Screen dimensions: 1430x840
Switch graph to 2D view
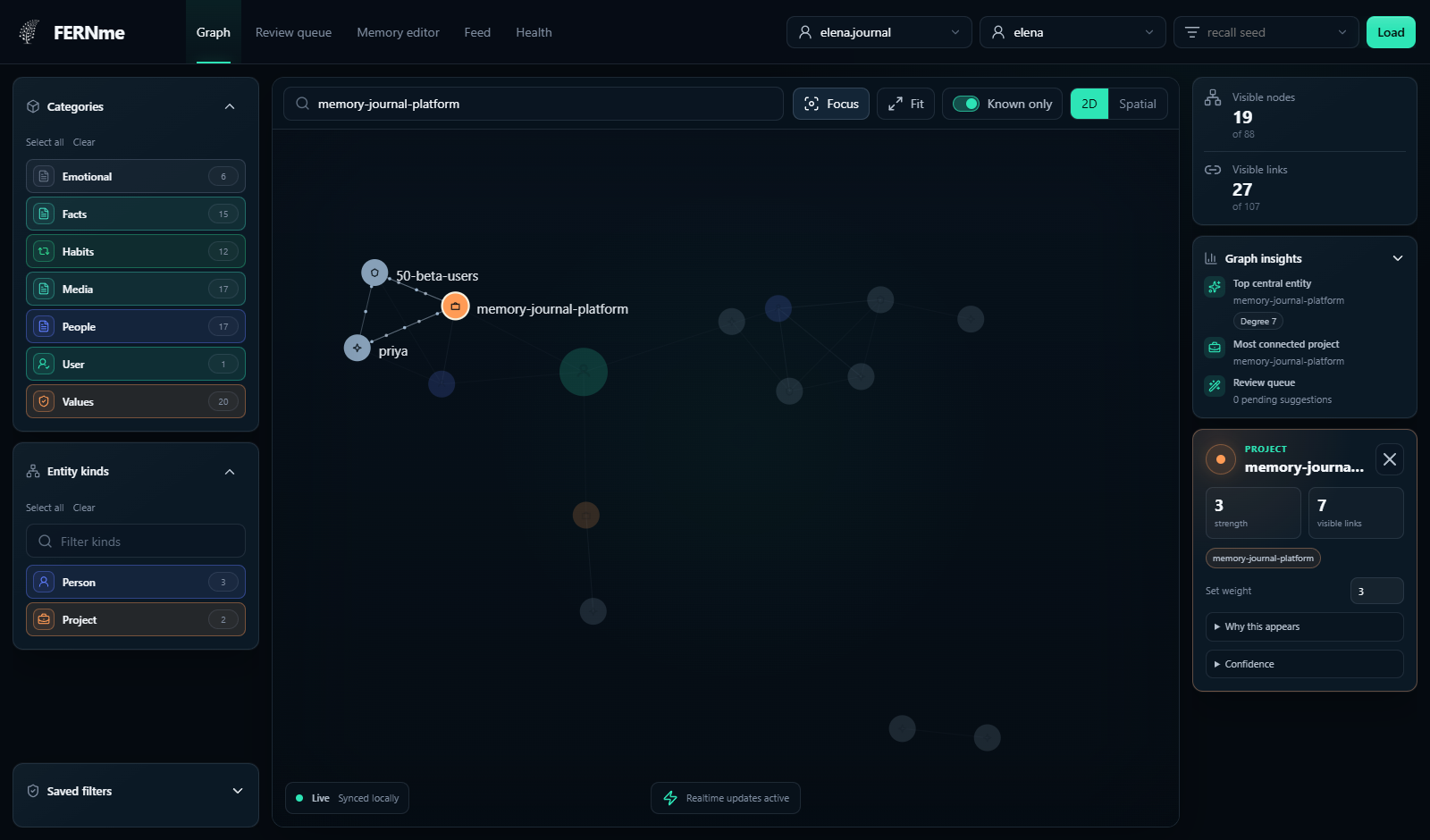click(1089, 104)
